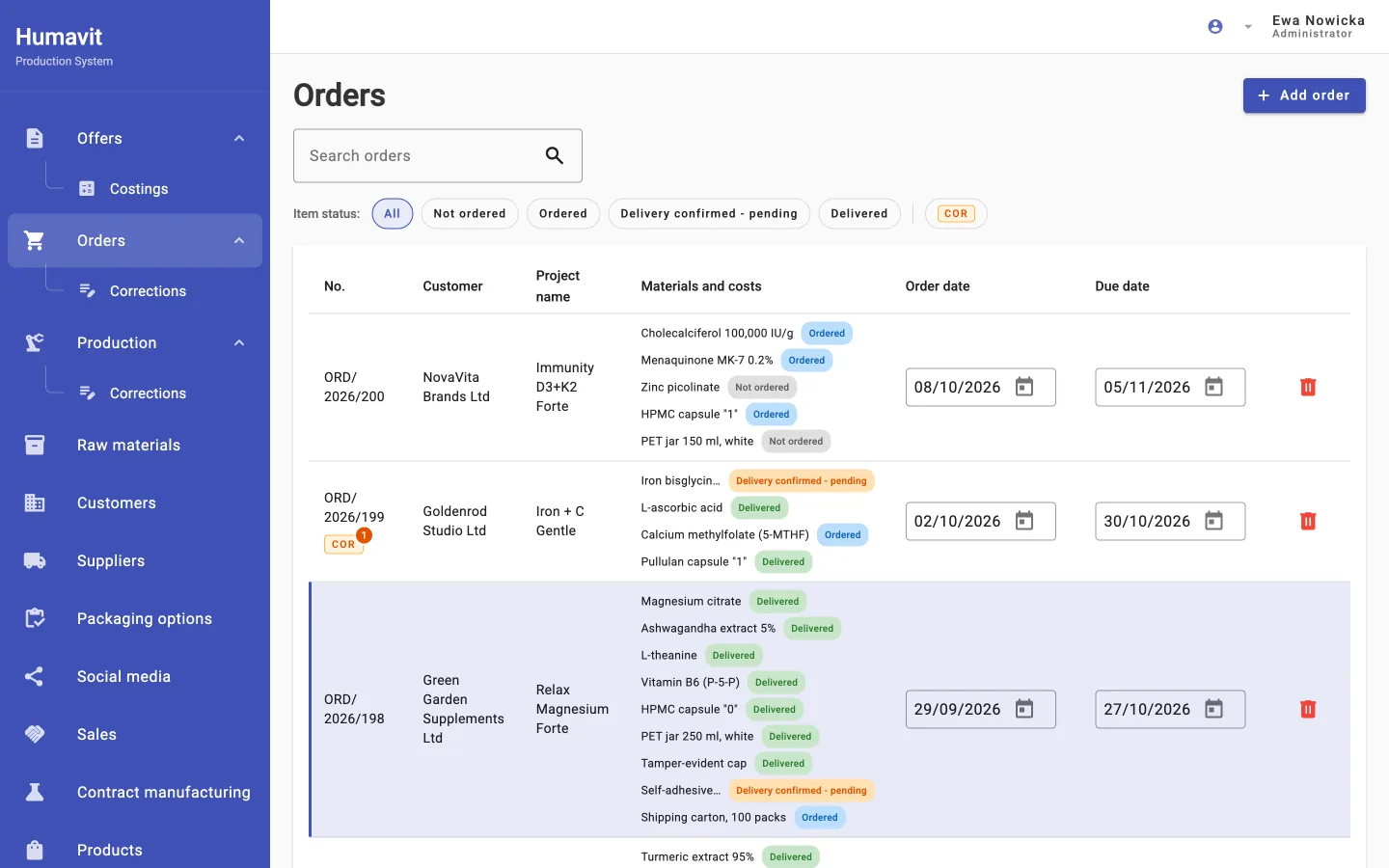Select the All status filter chip
The image size is (1389, 868).
pyautogui.click(x=393, y=213)
